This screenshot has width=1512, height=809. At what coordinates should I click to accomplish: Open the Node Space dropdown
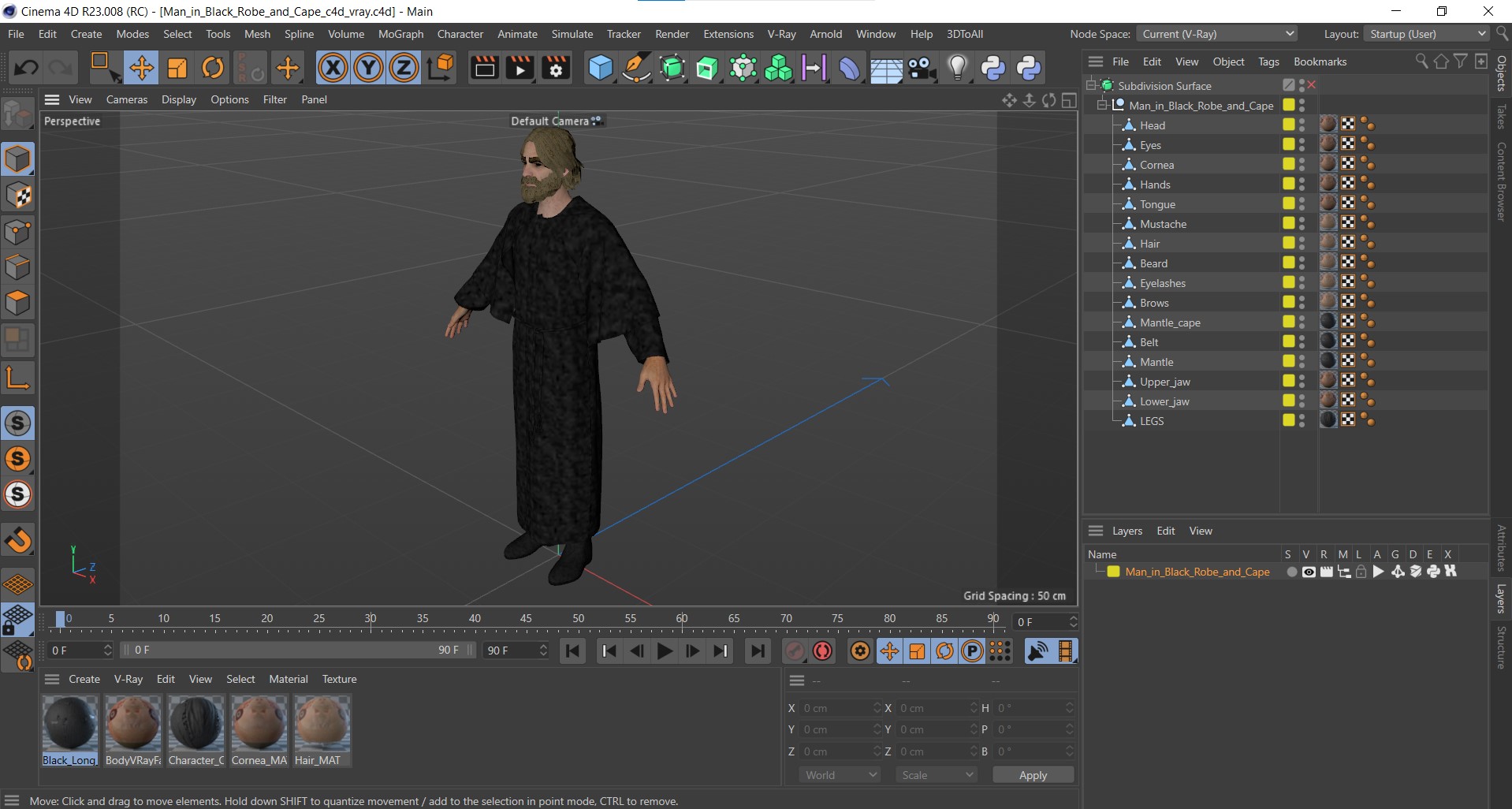point(1216,34)
